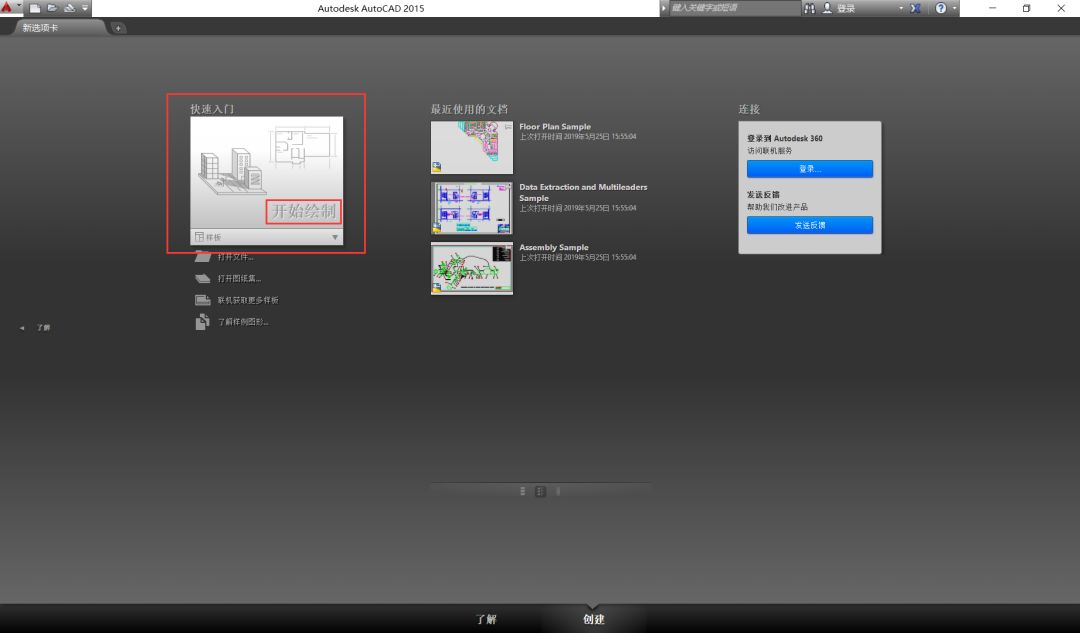Click the 打开文件 folder icon
Viewport: 1080px width, 633px height.
(x=202, y=257)
